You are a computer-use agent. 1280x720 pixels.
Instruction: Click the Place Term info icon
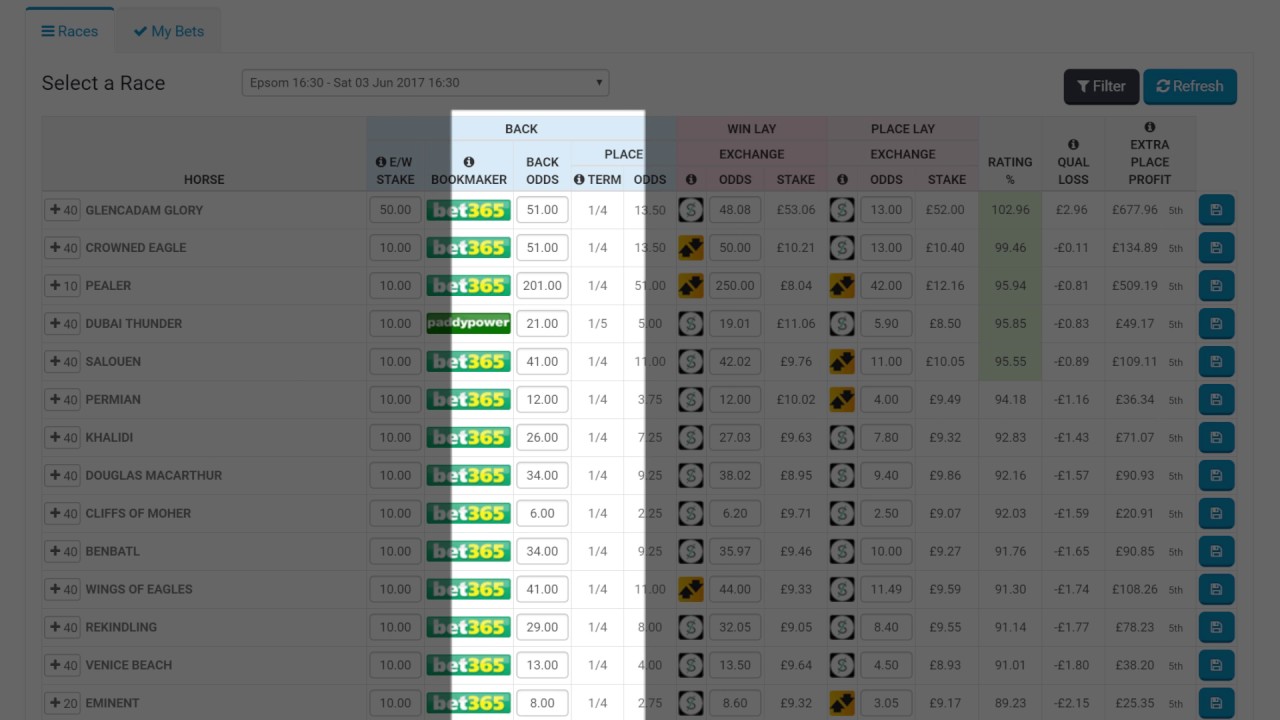579,180
